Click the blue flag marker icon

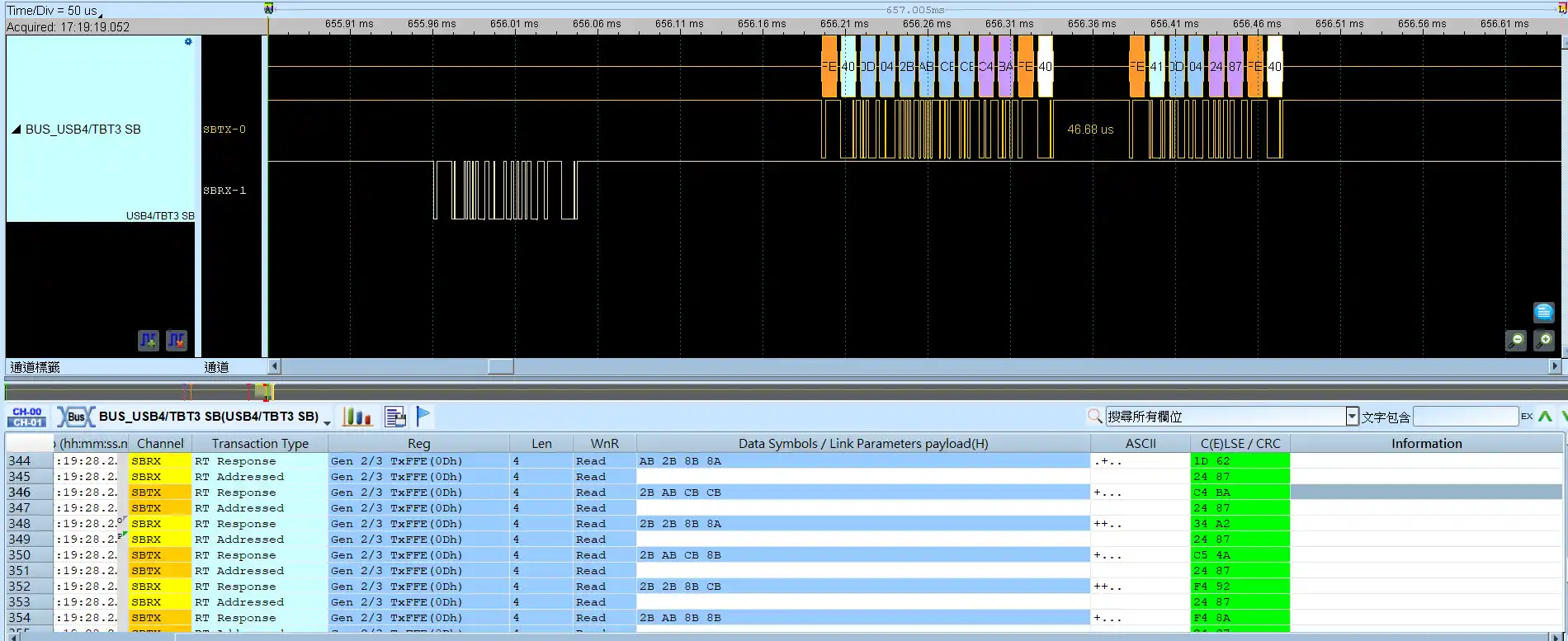coord(423,417)
